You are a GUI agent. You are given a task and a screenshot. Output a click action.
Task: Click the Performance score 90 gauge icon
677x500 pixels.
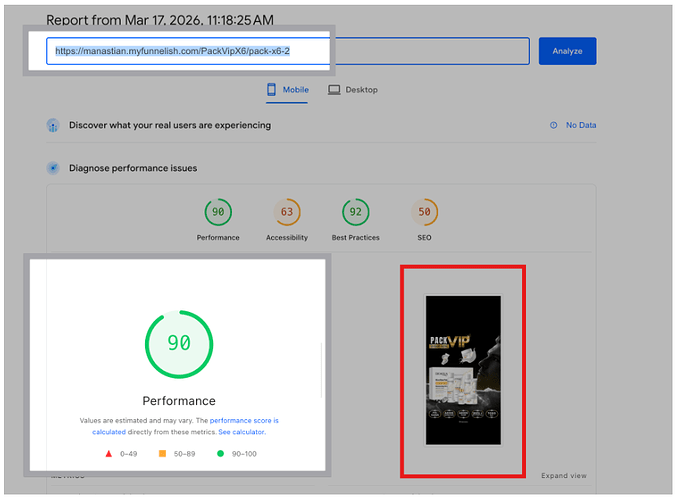218,212
